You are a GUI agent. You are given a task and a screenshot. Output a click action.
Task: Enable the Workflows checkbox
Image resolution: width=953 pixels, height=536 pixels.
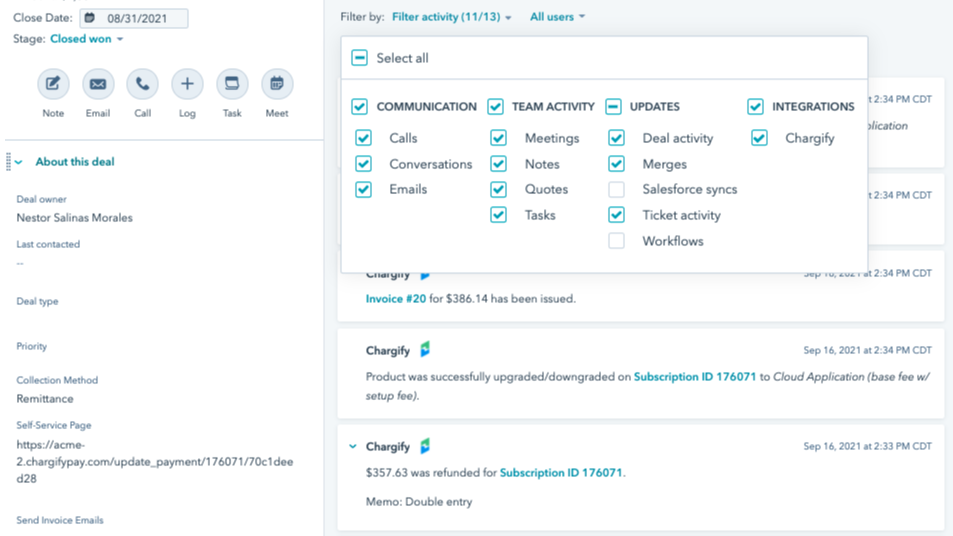[x=617, y=241]
